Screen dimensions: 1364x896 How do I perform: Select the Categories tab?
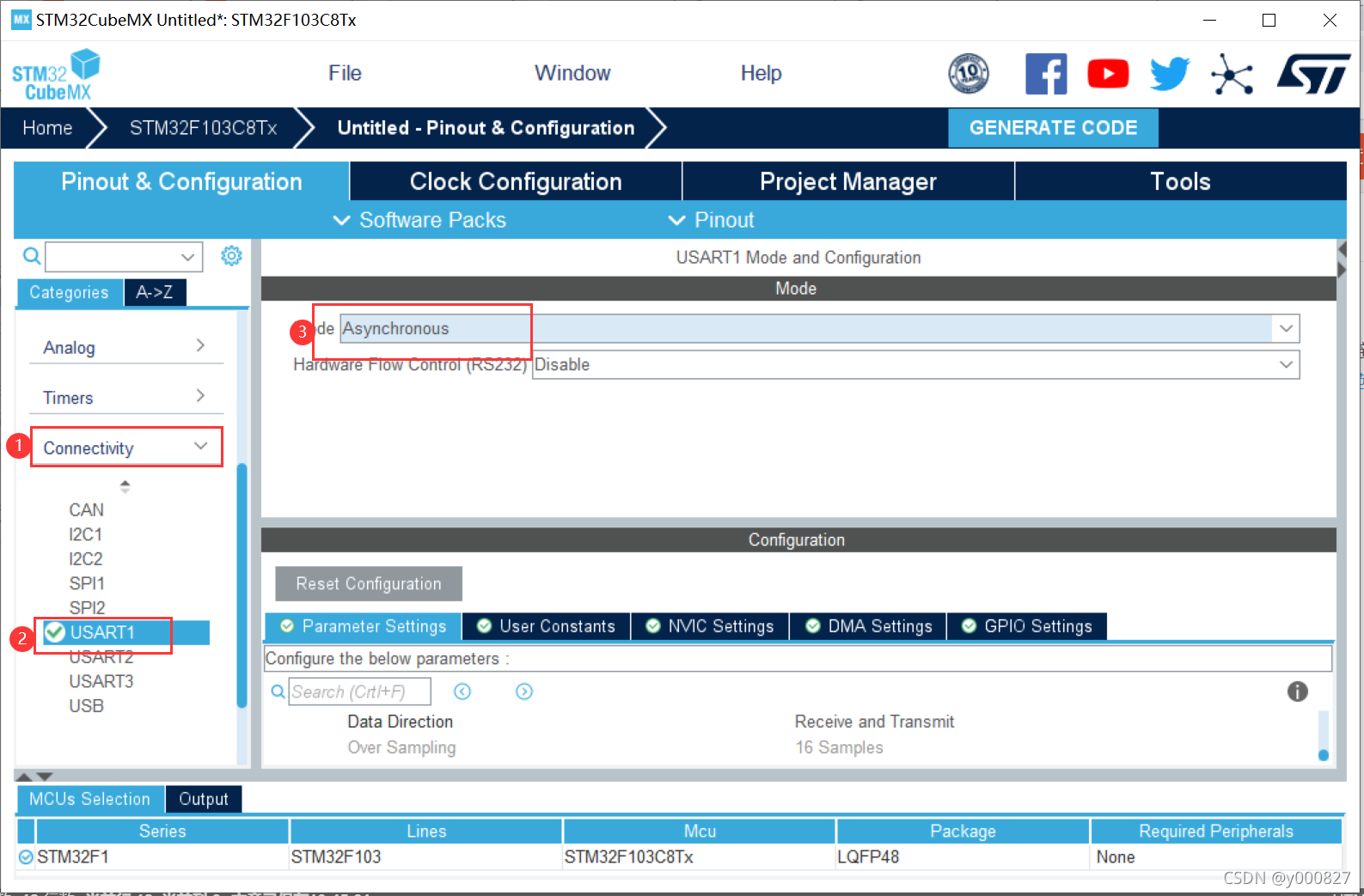tap(70, 292)
